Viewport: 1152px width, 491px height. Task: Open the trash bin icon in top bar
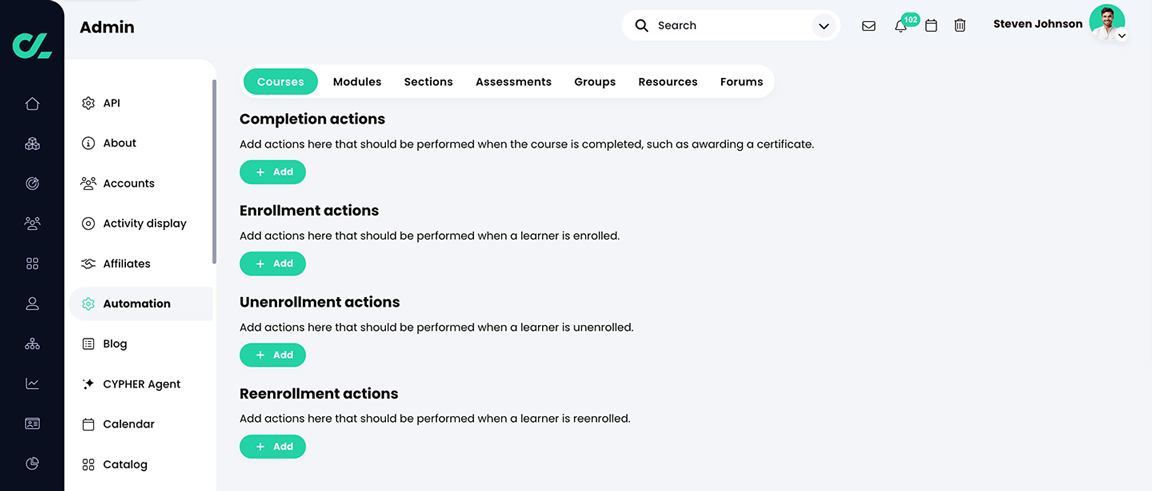point(960,26)
